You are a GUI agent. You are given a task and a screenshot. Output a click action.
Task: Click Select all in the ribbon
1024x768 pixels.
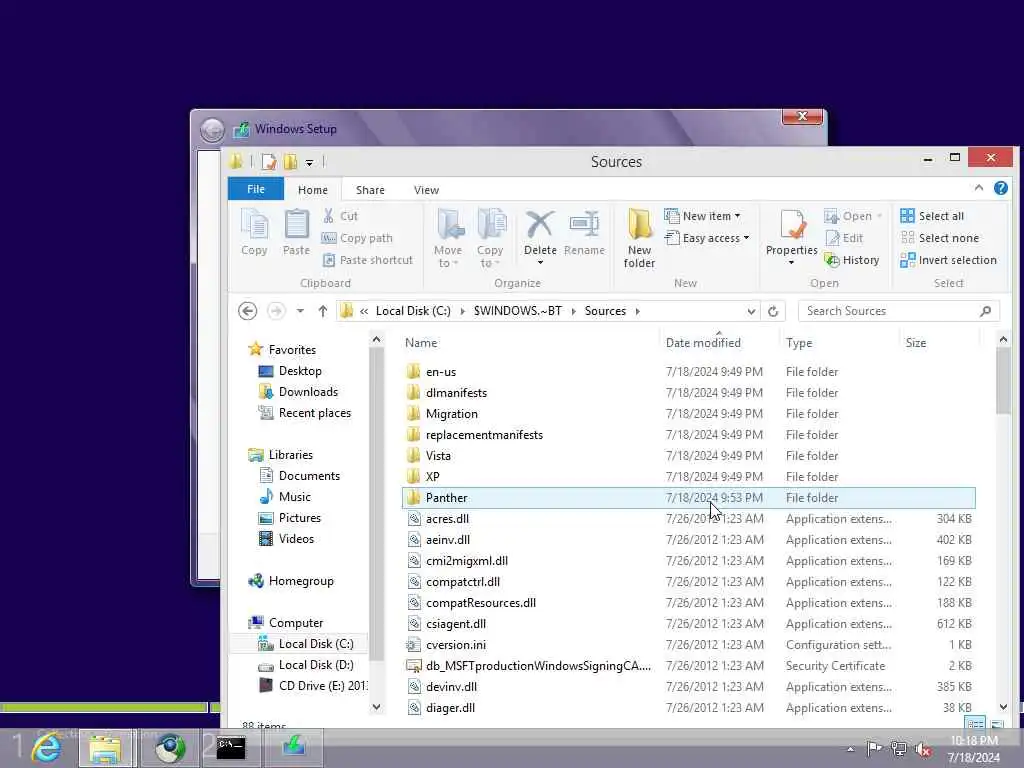click(932, 216)
